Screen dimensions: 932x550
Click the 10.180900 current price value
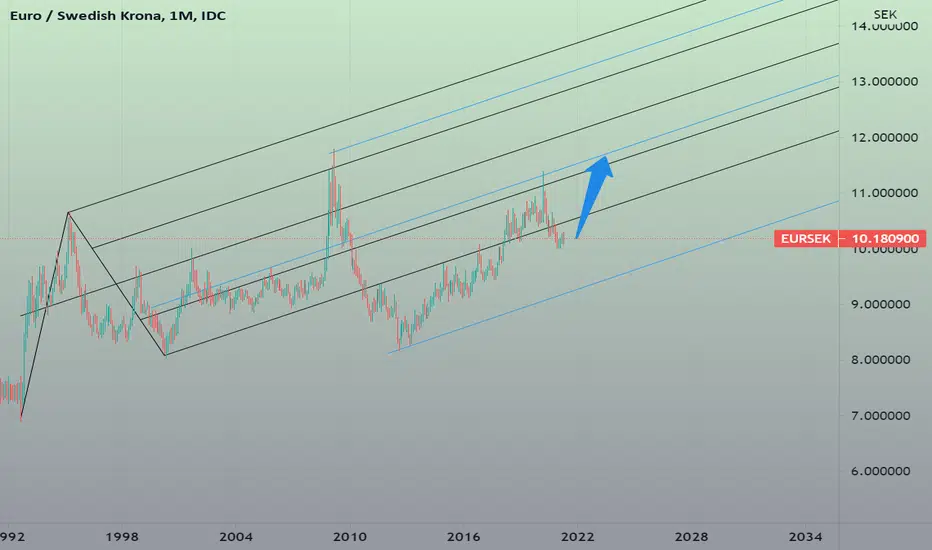884,238
